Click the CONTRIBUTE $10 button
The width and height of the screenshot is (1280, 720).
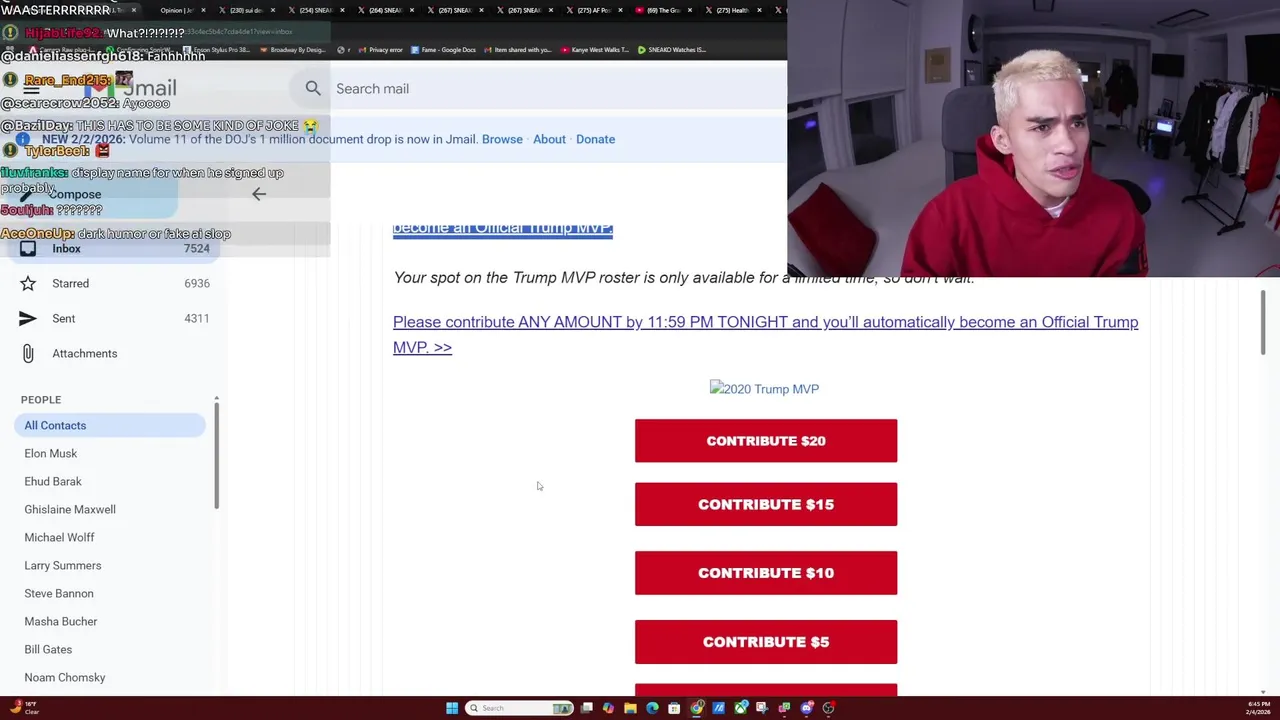[766, 573]
